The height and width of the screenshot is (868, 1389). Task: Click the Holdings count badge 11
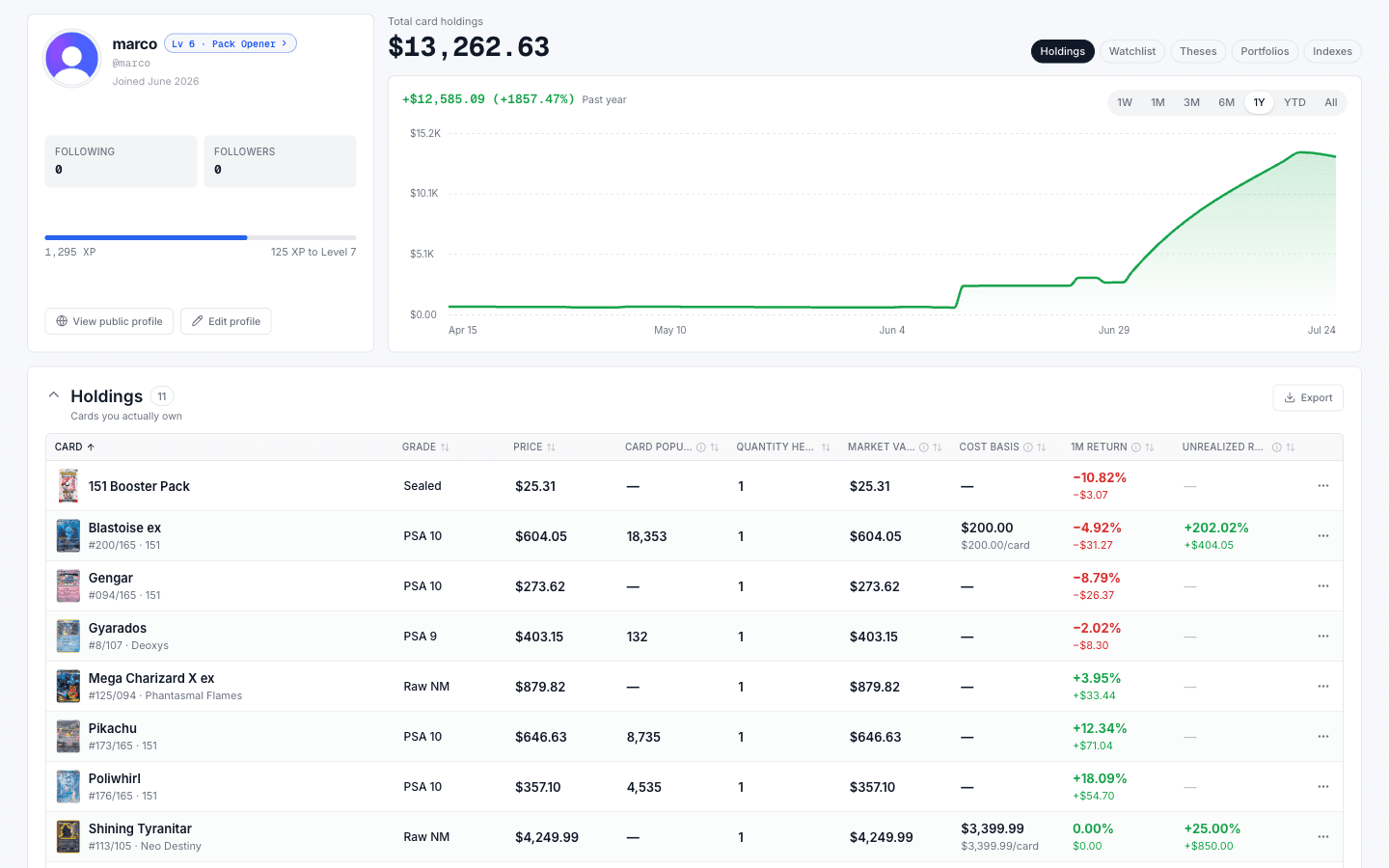[162, 396]
